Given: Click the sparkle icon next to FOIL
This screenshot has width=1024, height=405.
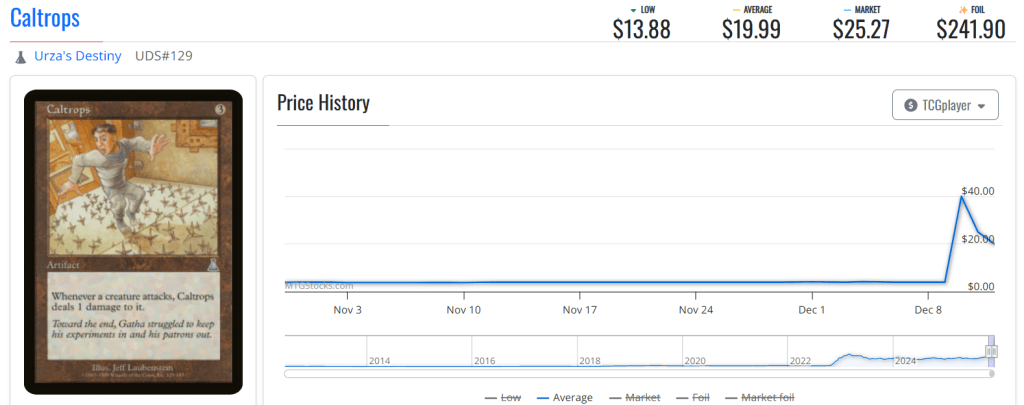Looking at the screenshot, I should click(962, 10).
